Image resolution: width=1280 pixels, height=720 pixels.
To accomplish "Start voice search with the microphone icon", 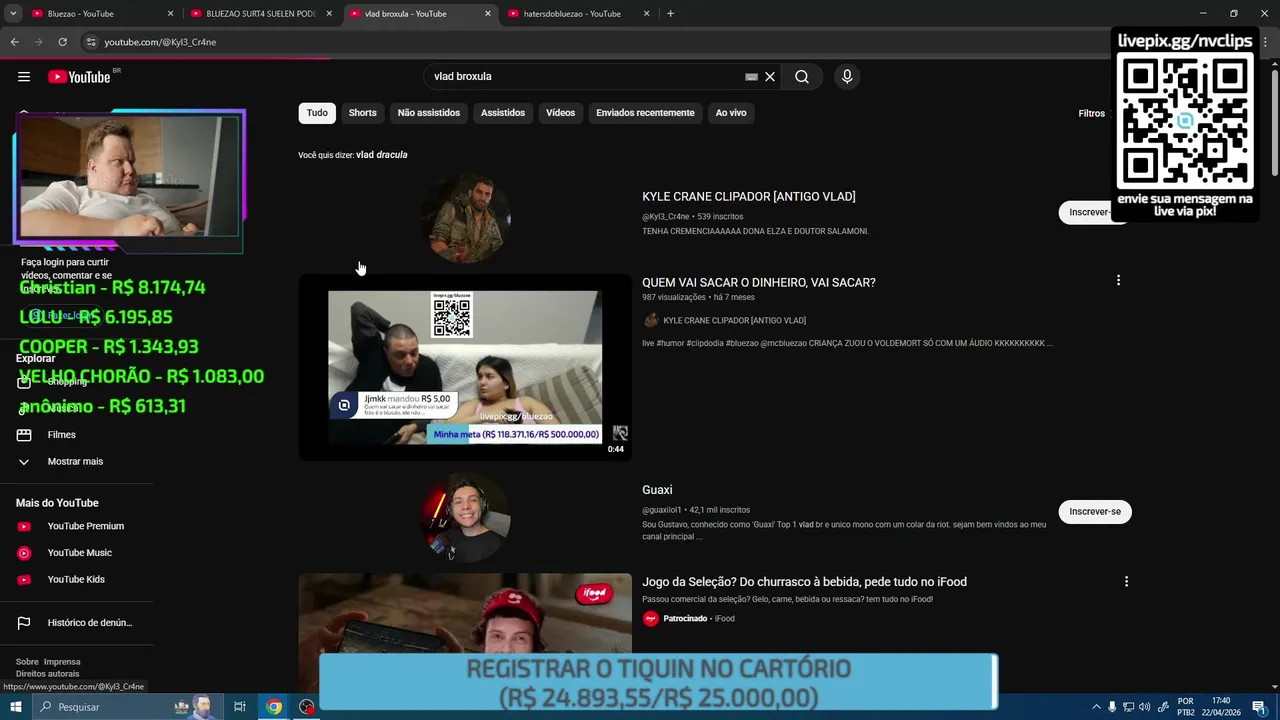I will pos(847,77).
